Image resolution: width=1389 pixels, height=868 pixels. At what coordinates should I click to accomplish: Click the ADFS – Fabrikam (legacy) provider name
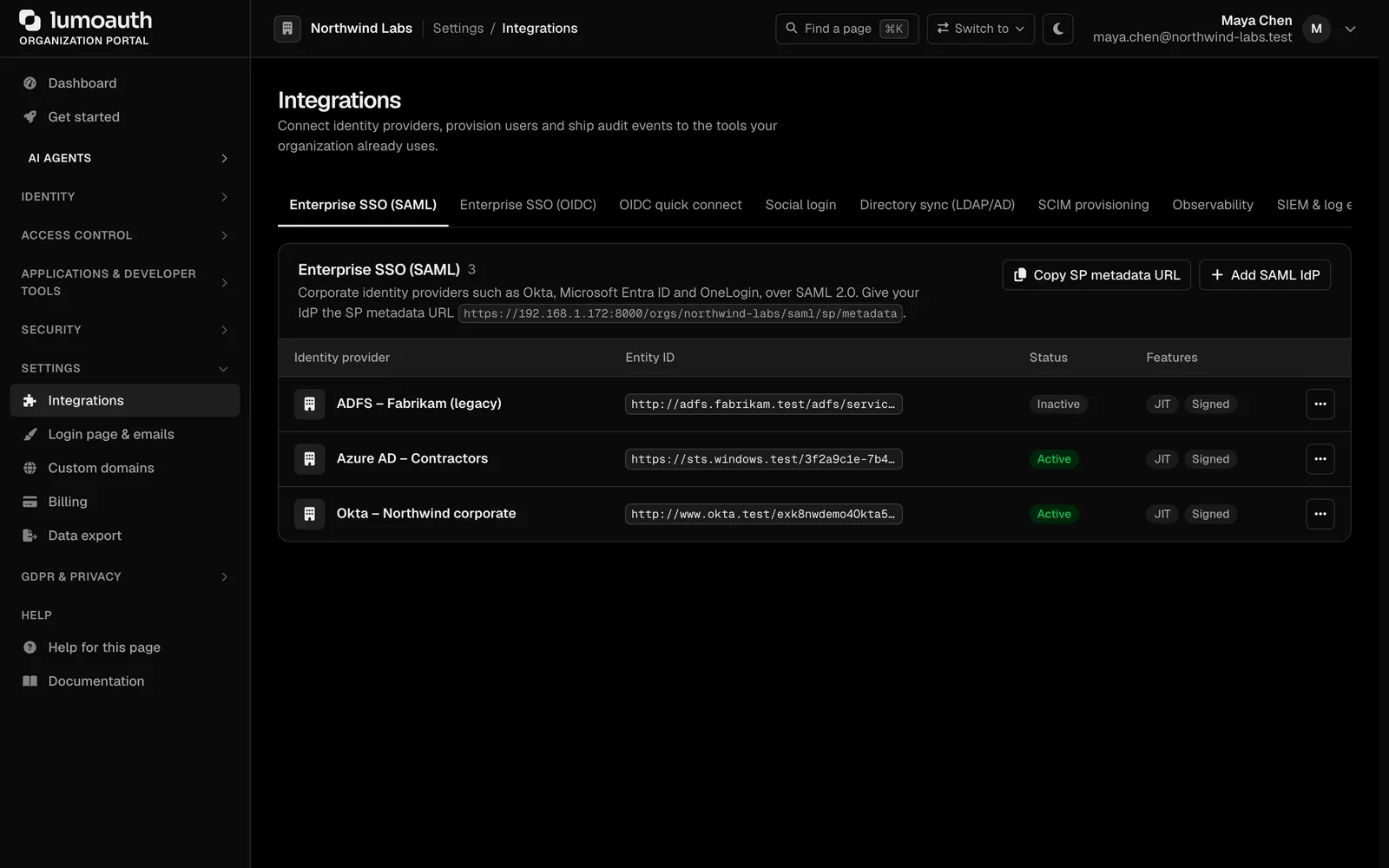tap(419, 404)
